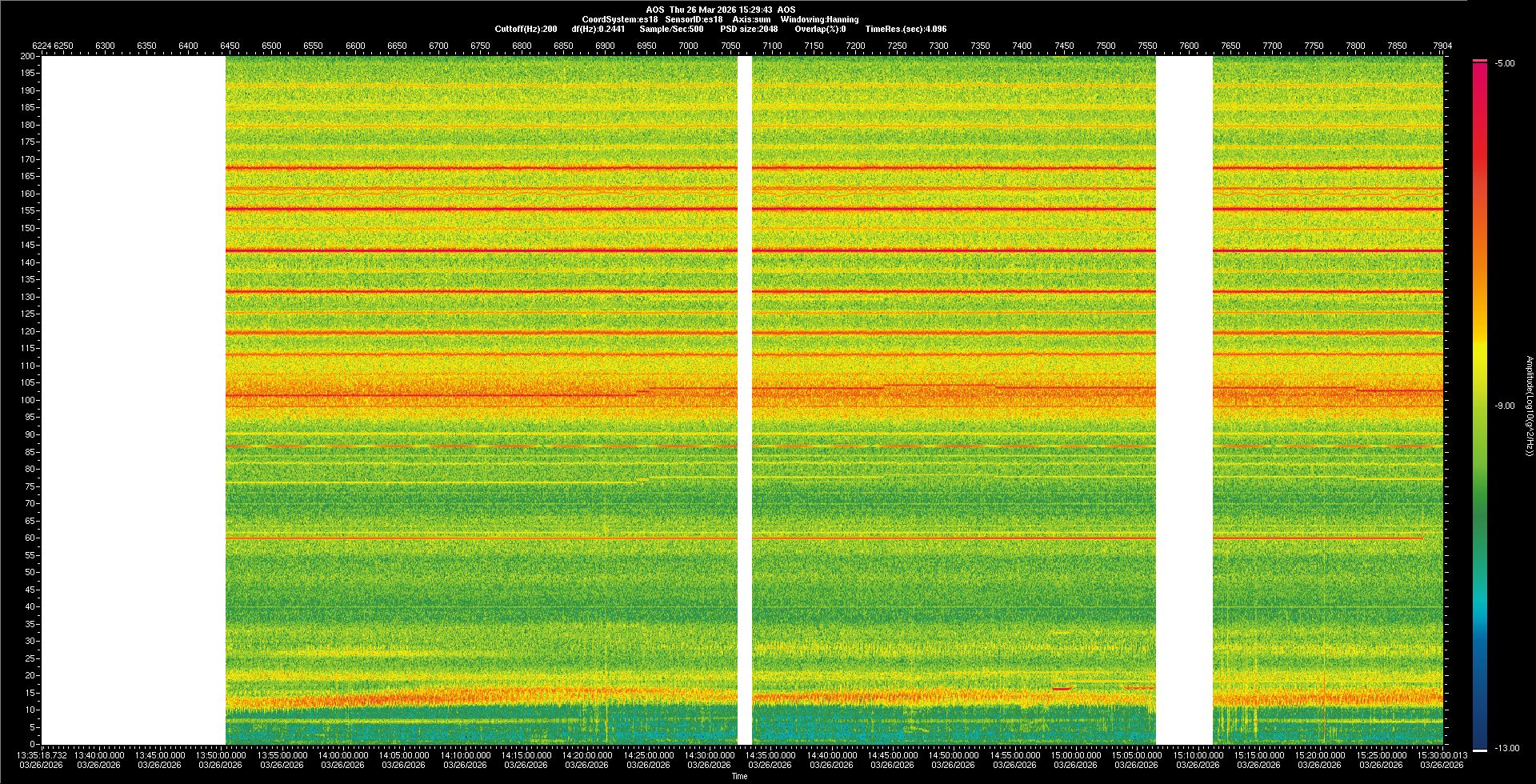Click the Windowing:Hanning header text

click(819, 19)
